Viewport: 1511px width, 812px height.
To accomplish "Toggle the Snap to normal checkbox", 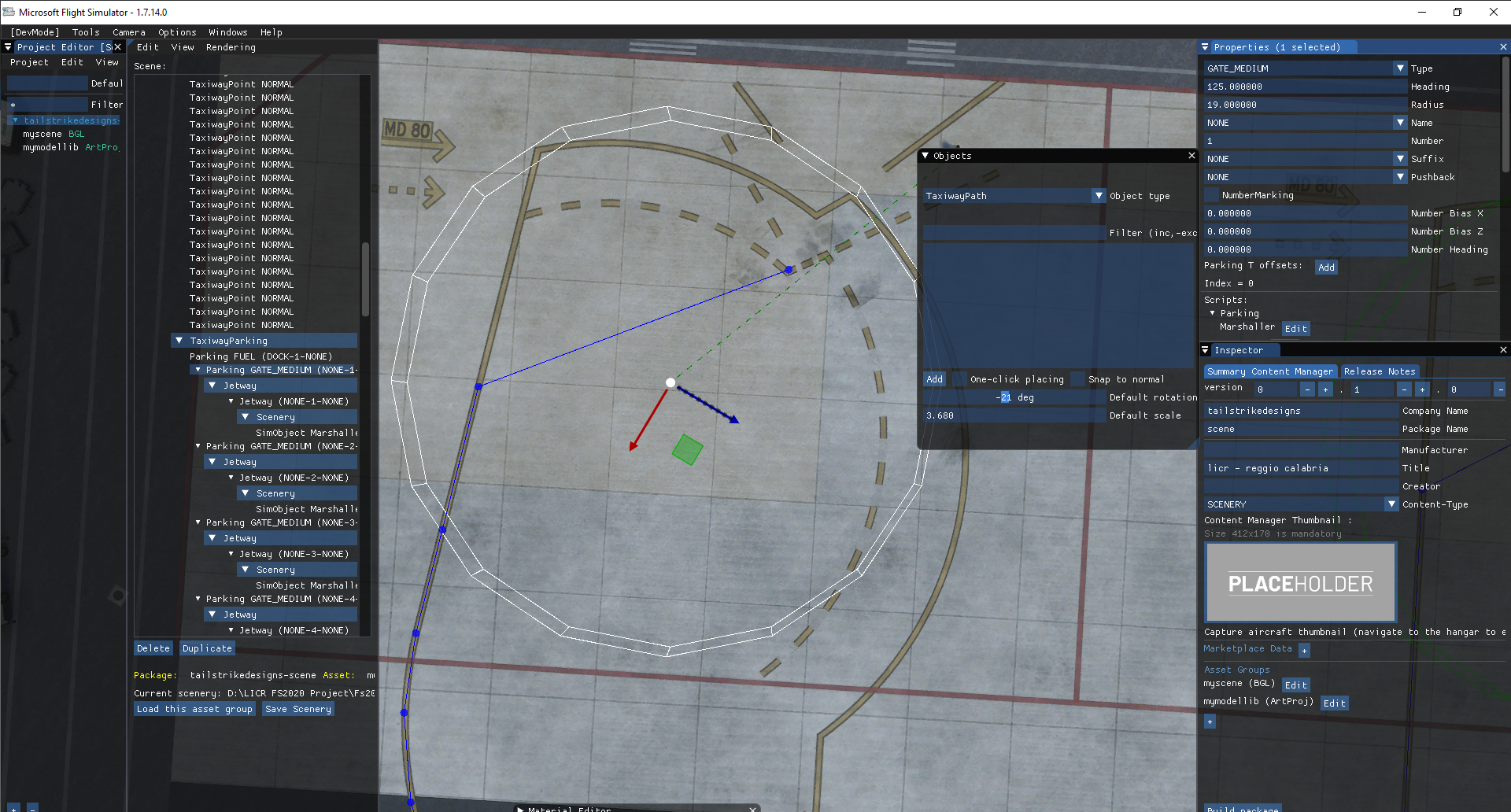I will (1078, 379).
